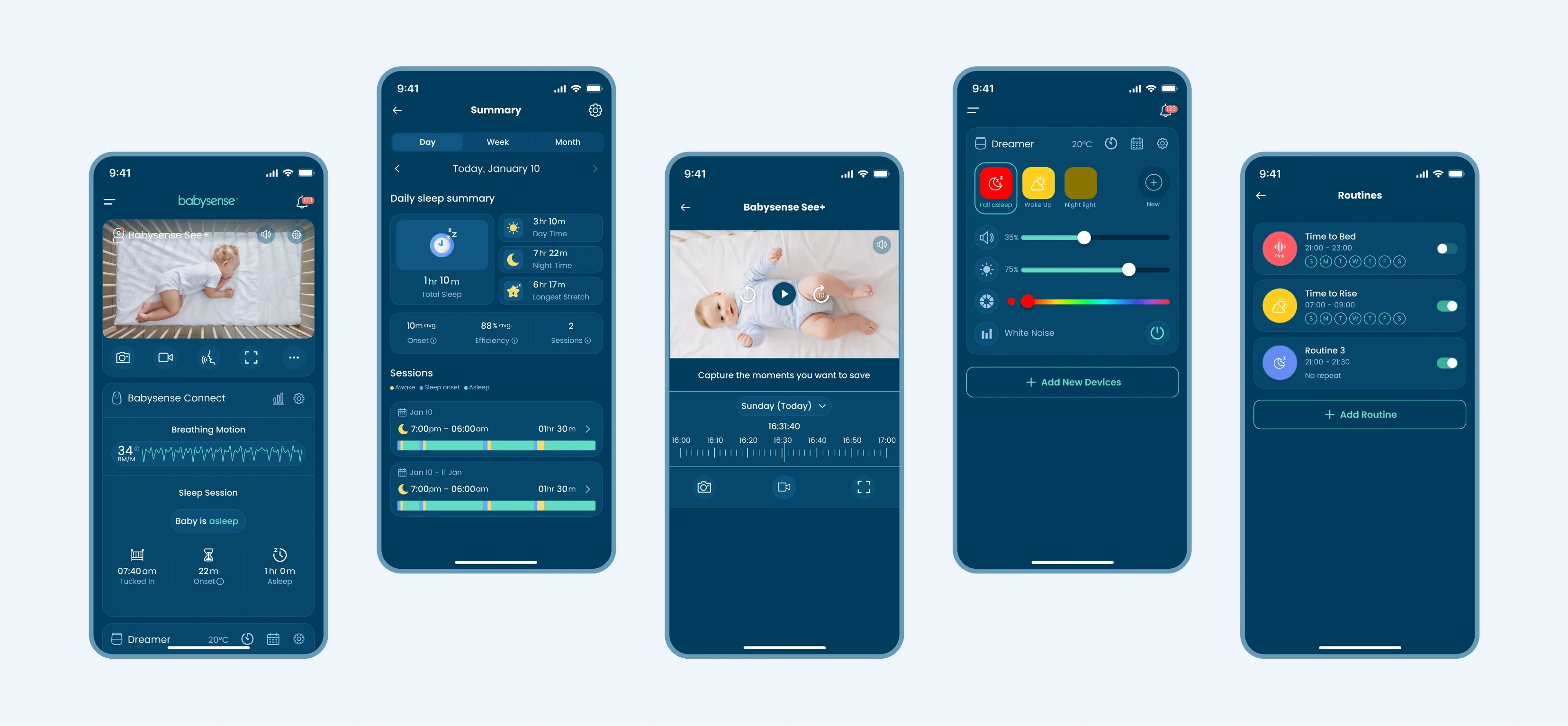
Task: Select the Month tab in Summary view
Action: (567, 141)
